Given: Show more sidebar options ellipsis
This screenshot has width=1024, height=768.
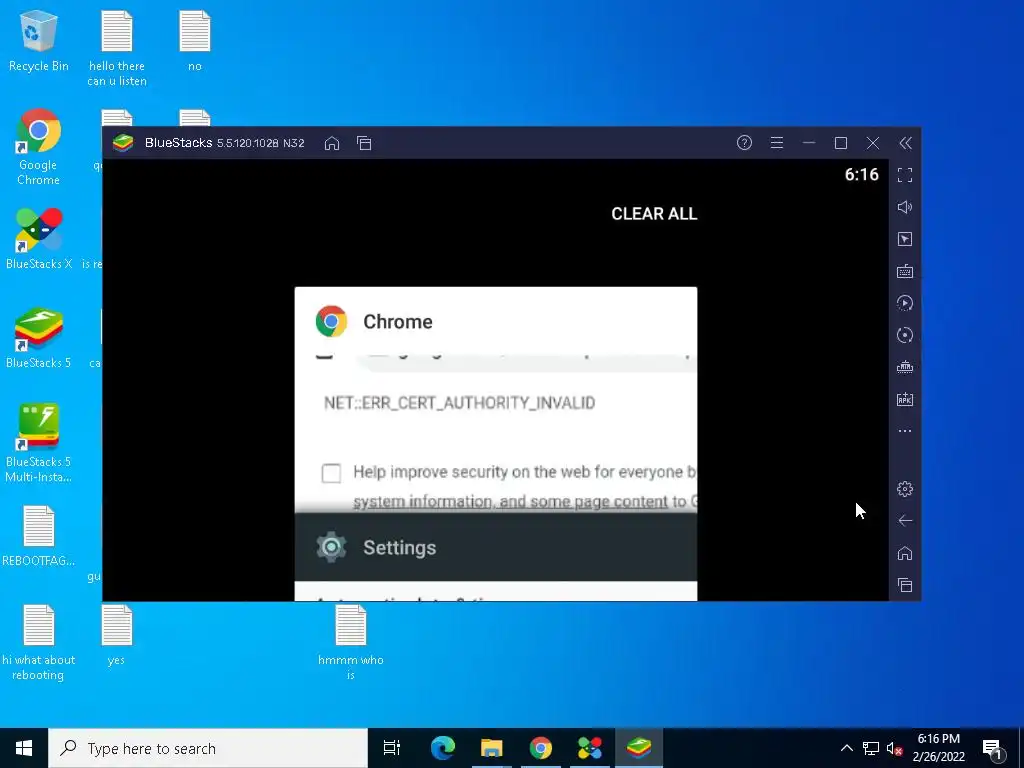Looking at the screenshot, I should click(904, 431).
